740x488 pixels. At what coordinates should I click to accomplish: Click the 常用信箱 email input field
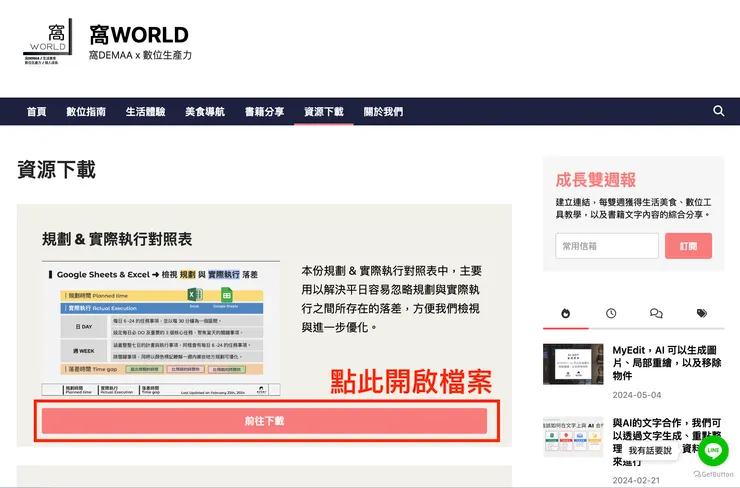[x=606, y=246]
